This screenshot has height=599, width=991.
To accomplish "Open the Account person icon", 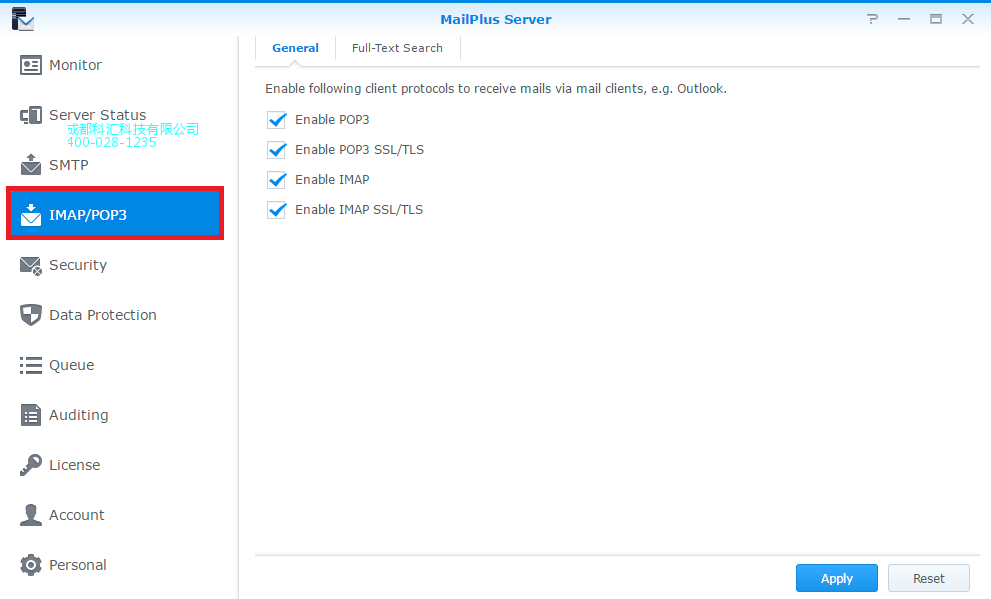I will tap(30, 515).
